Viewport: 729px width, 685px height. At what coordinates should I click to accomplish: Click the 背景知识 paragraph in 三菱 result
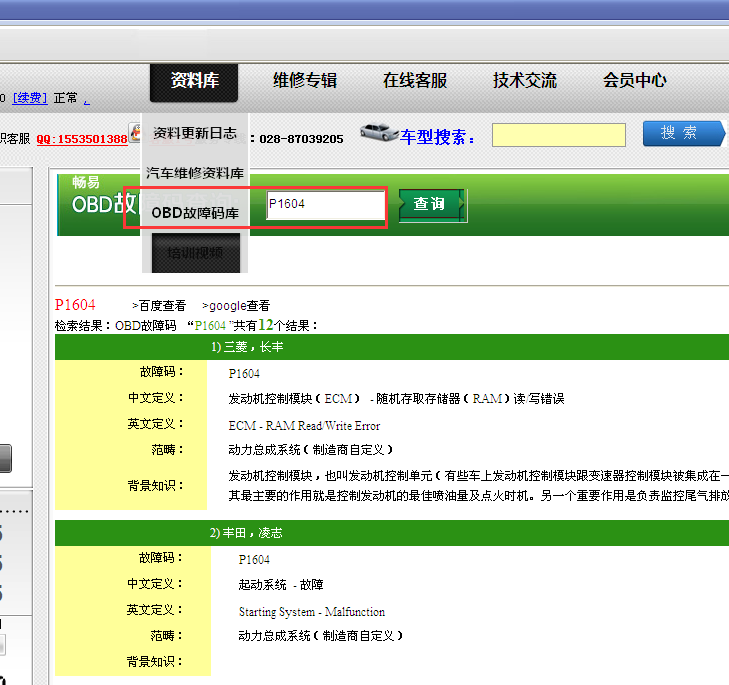pyautogui.click(x=478, y=485)
